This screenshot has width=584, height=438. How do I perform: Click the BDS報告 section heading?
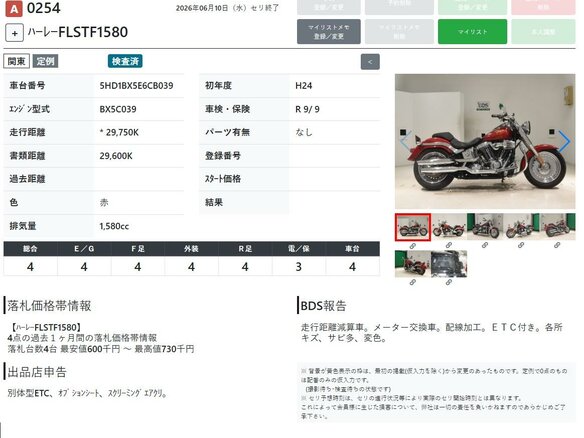click(x=323, y=306)
